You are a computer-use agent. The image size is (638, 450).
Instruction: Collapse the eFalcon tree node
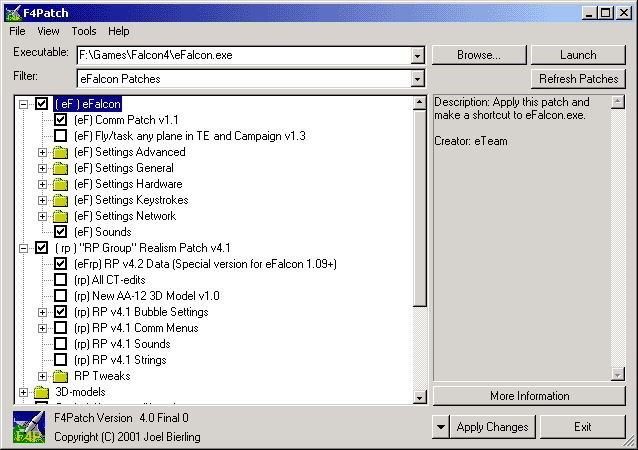click(x=23, y=104)
